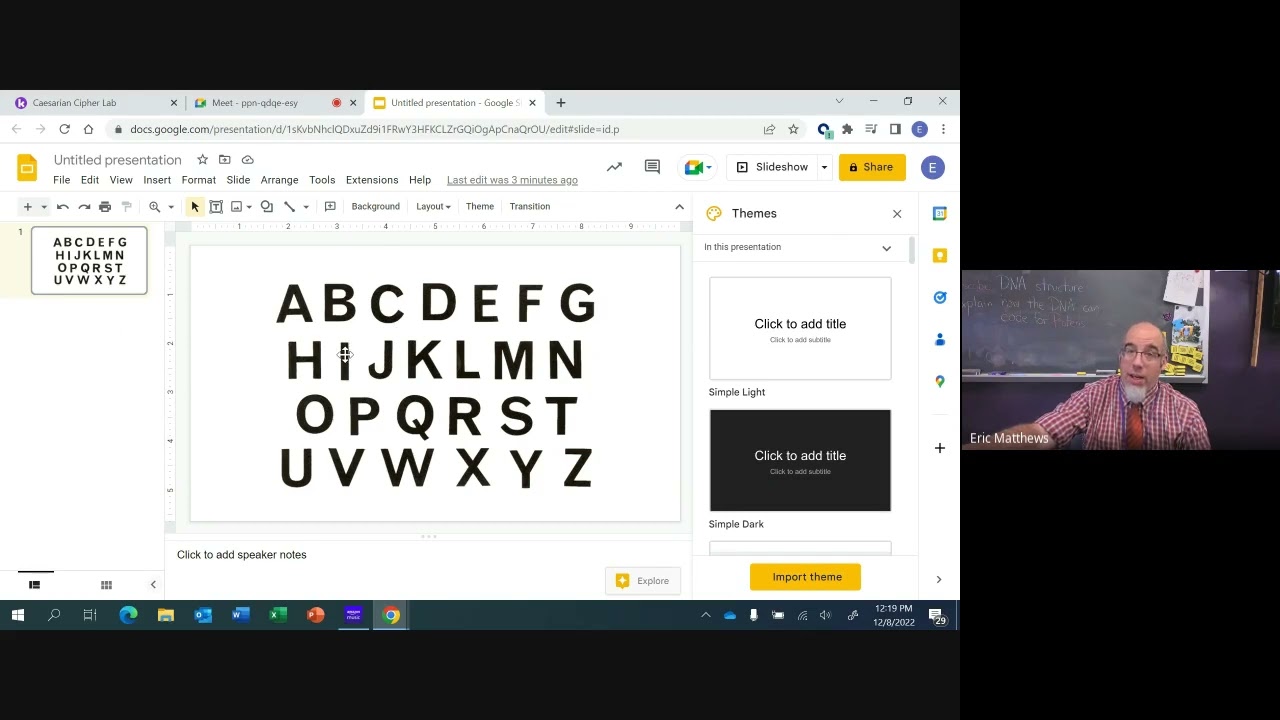The width and height of the screenshot is (1280, 720).
Task: Open Microsoft Edge from the taskbar
Action: (x=128, y=615)
